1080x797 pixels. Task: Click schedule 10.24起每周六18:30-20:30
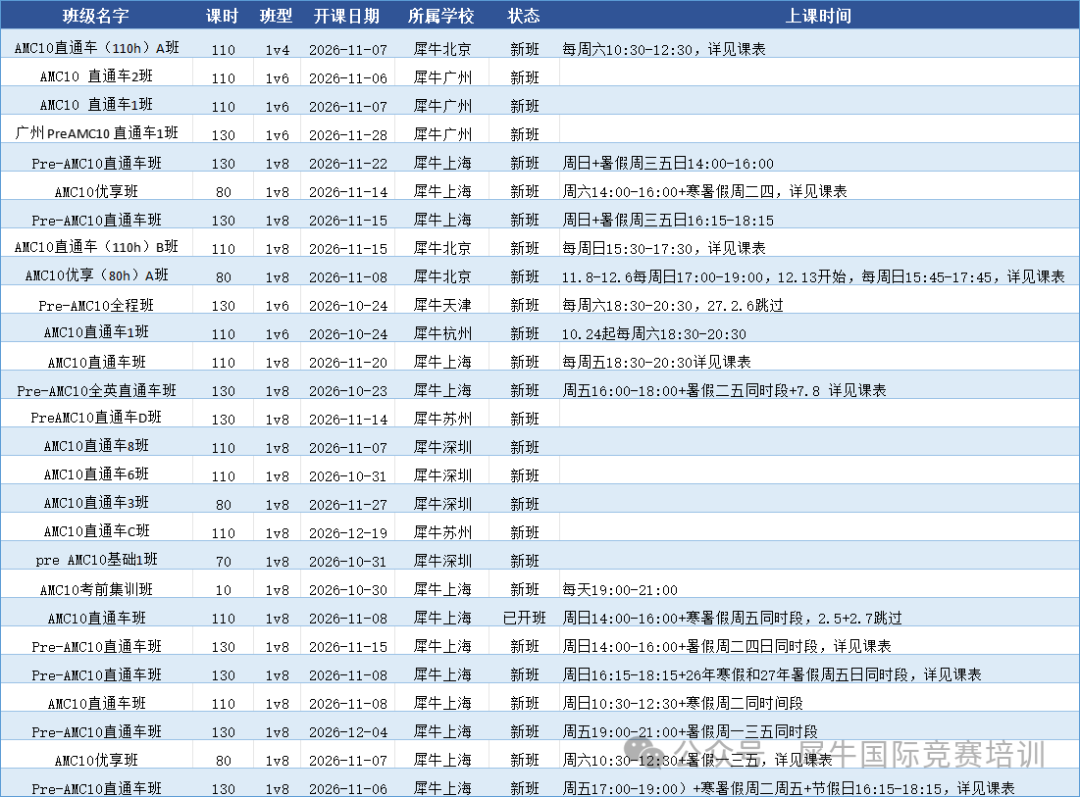tap(654, 334)
